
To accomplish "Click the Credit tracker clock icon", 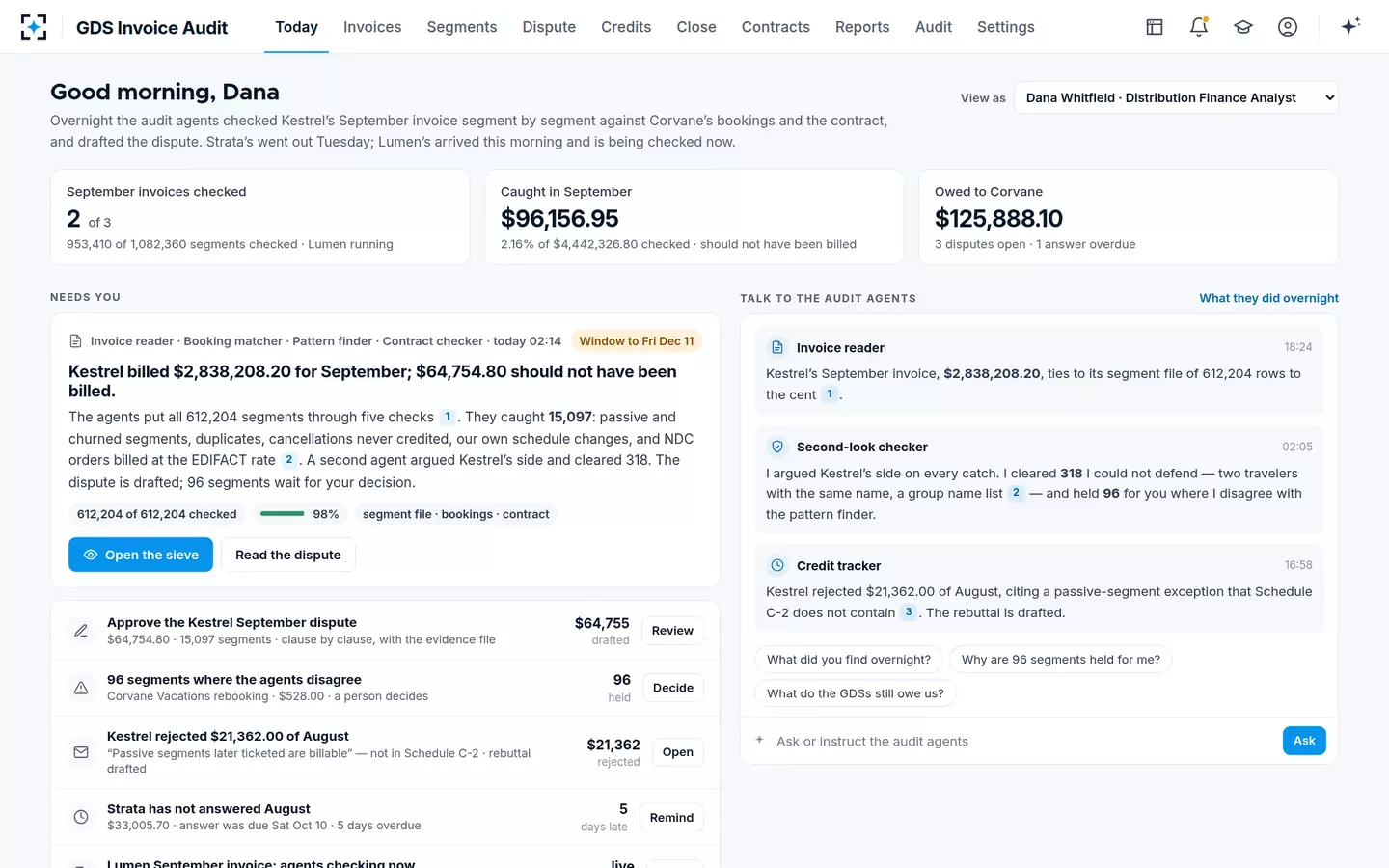I will click(x=776, y=565).
